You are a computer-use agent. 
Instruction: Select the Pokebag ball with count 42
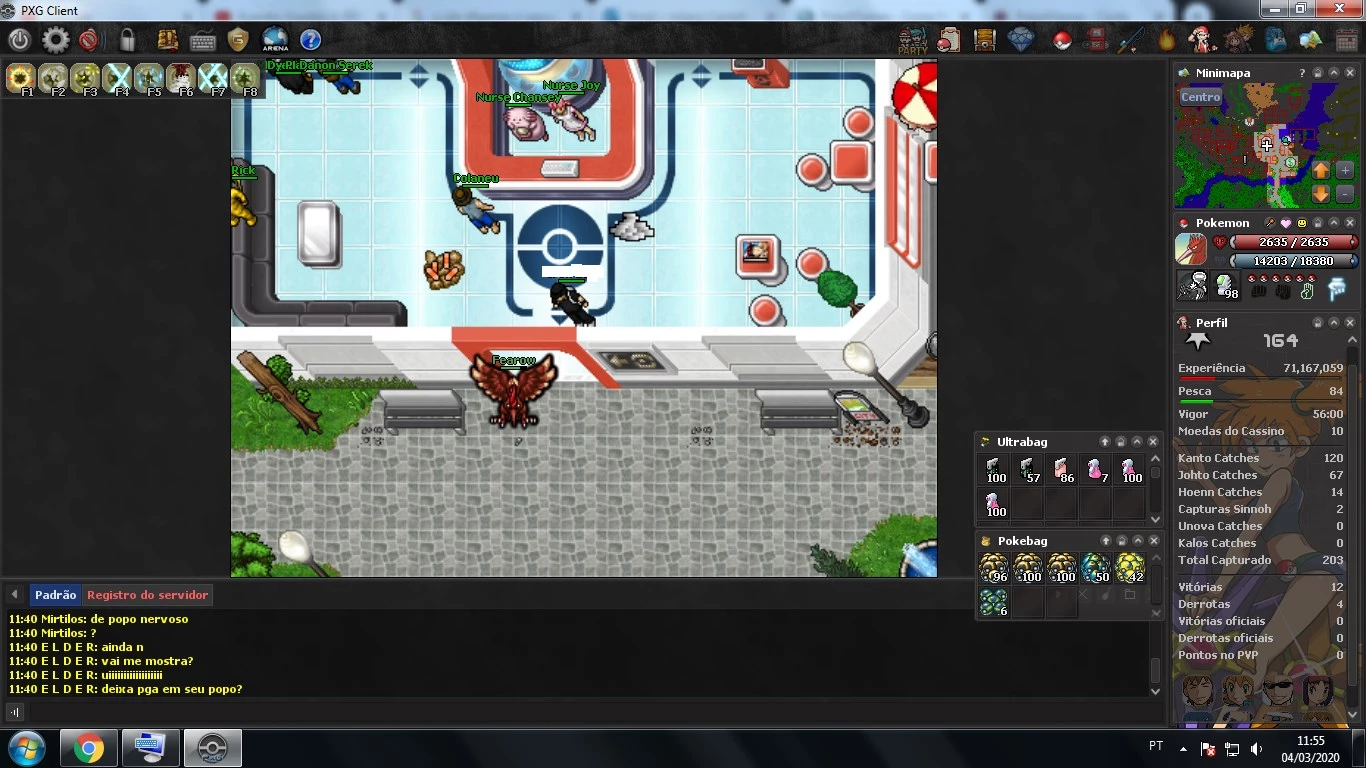coord(1129,569)
